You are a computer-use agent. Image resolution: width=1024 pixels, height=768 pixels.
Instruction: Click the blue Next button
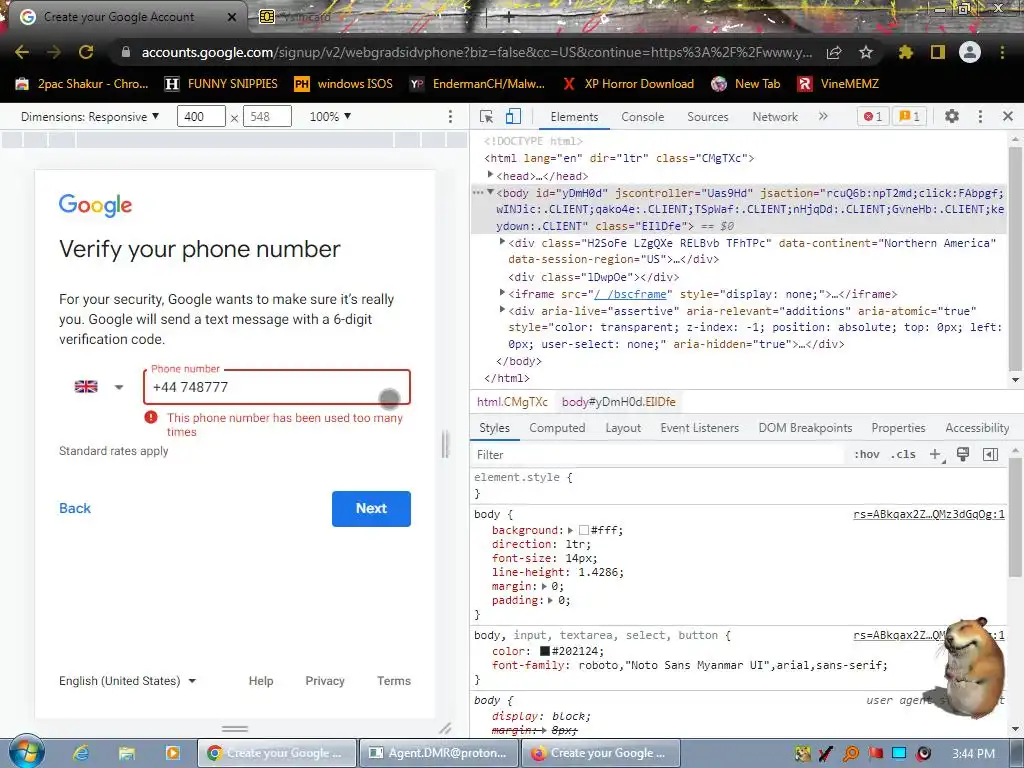[371, 508]
